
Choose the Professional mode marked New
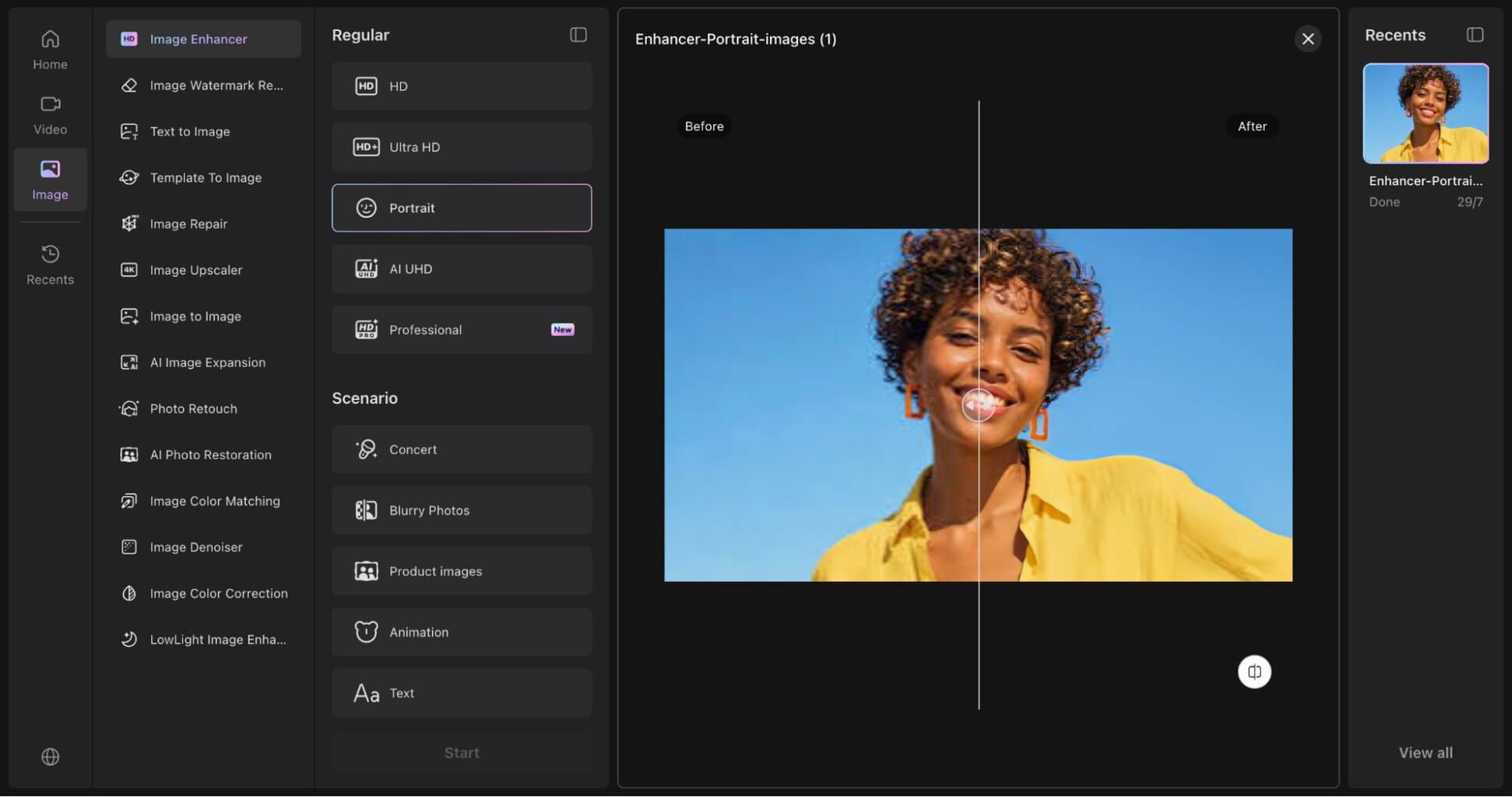tap(462, 330)
